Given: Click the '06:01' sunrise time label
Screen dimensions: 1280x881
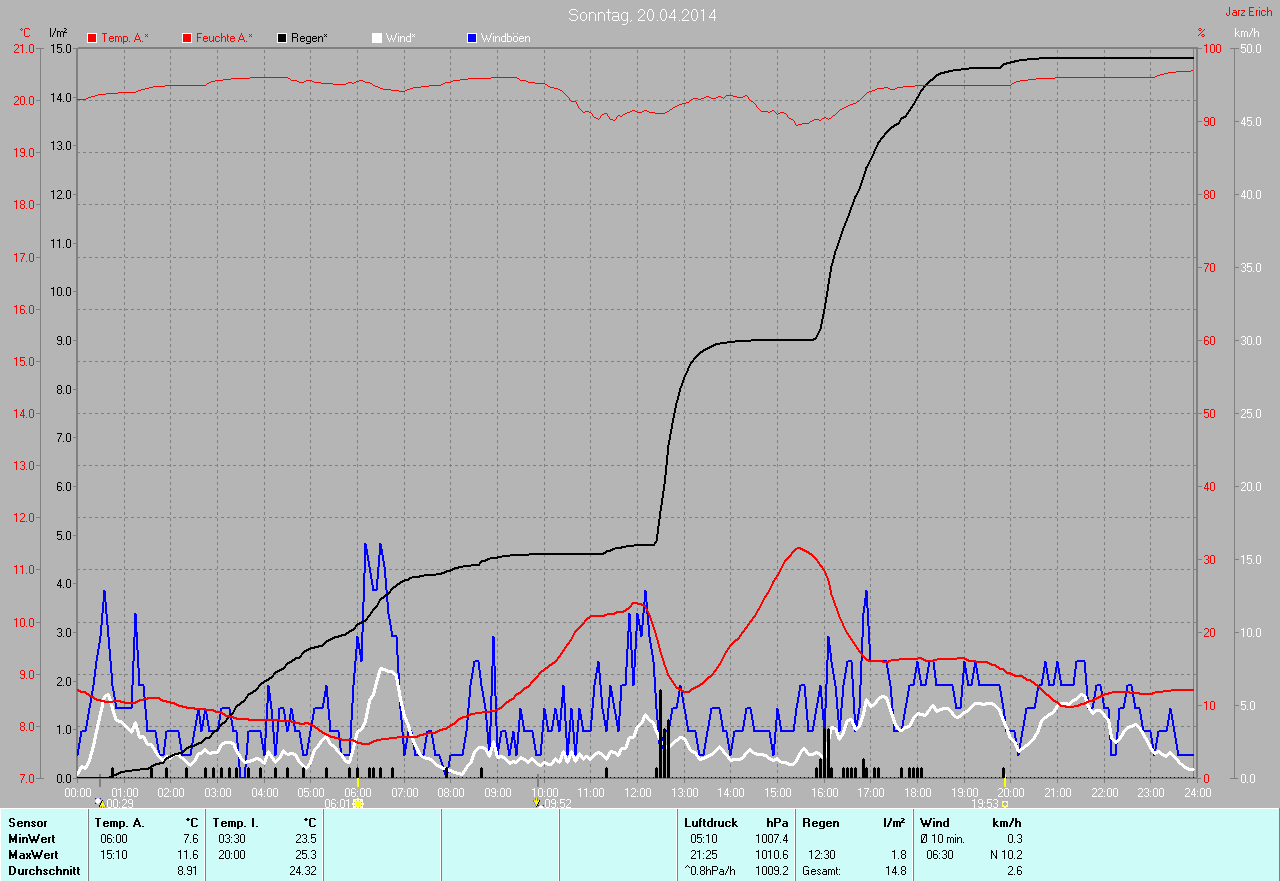Looking at the screenshot, I should pyautogui.click(x=338, y=803).
